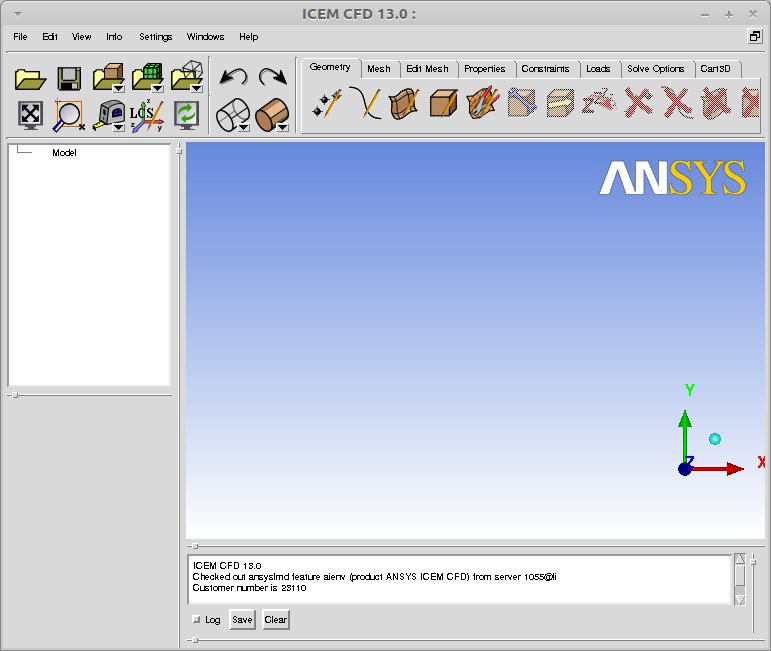
Task: Select Box Zoom magnifier icon
Action: pyautogui.click(x=68, y=116)
